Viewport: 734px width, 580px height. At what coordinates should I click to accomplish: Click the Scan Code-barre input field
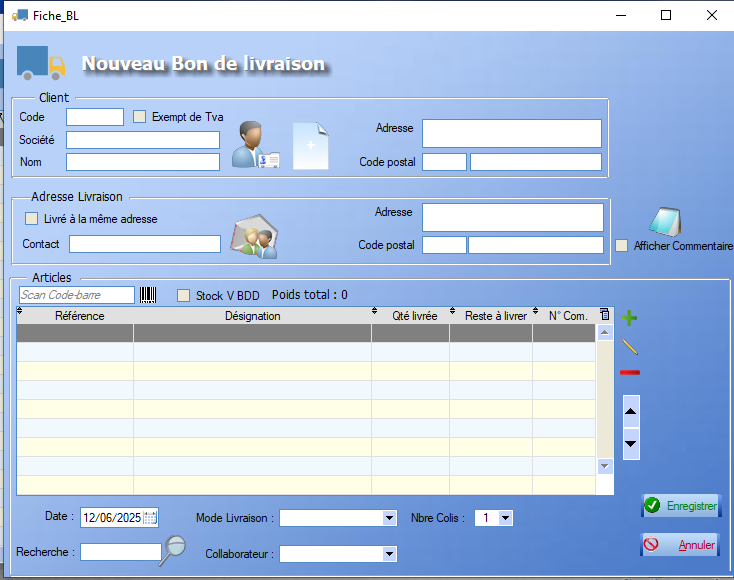point(77,295)
